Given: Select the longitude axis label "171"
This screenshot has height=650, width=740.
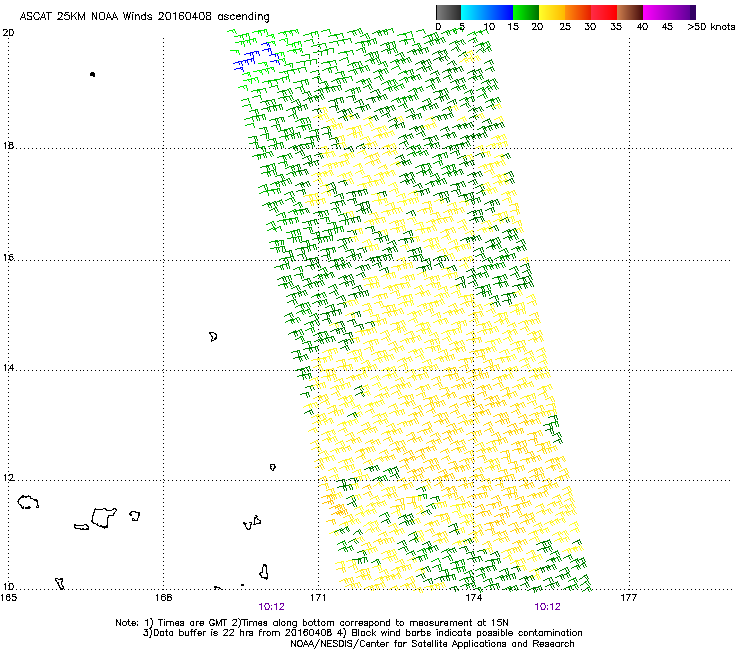Looking at the screenshot, I should pyautogui.click(x=318, y=598).
